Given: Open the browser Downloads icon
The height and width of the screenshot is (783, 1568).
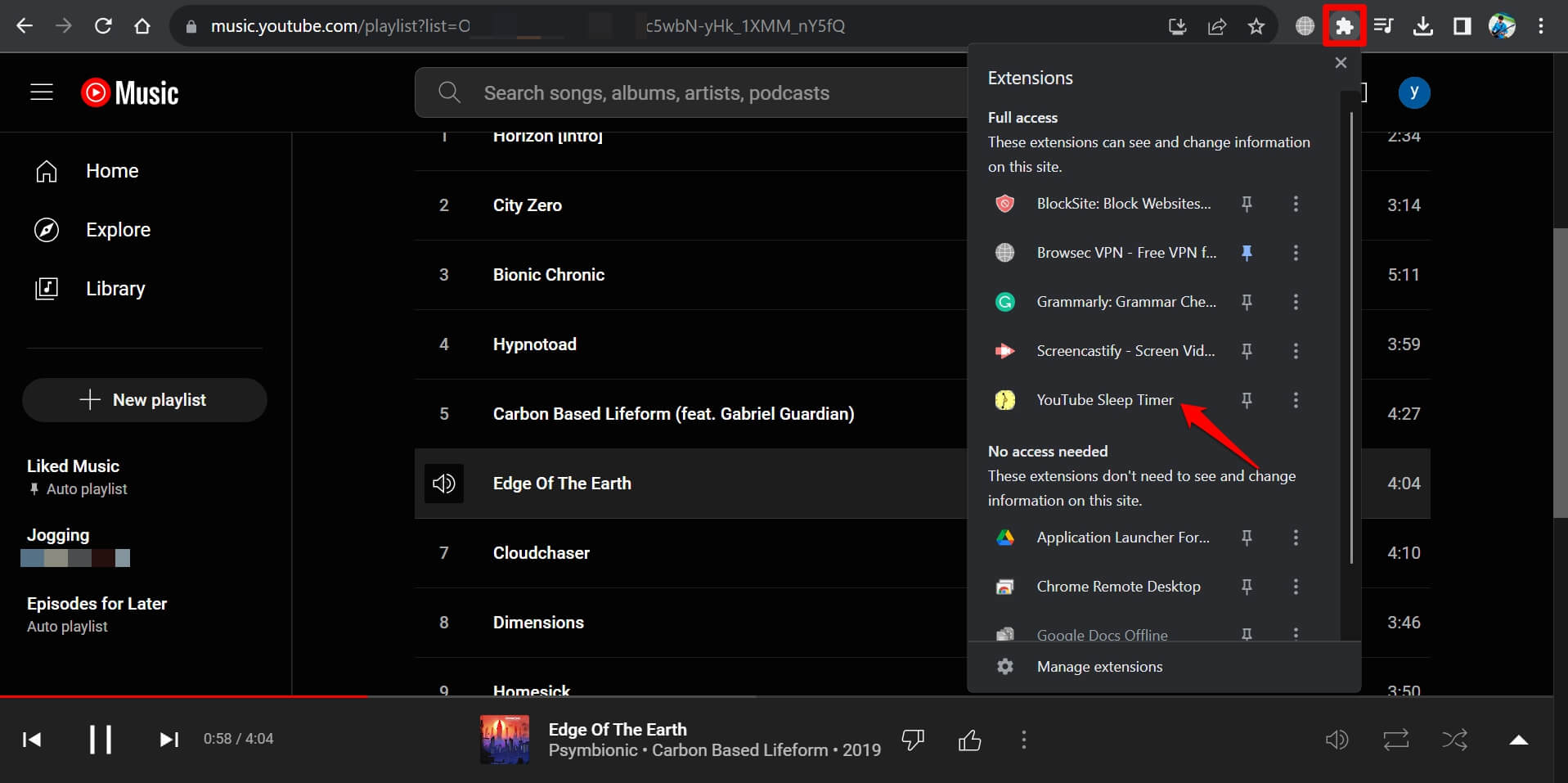Looking at the screenshot, I should [x=1423, y=26].
